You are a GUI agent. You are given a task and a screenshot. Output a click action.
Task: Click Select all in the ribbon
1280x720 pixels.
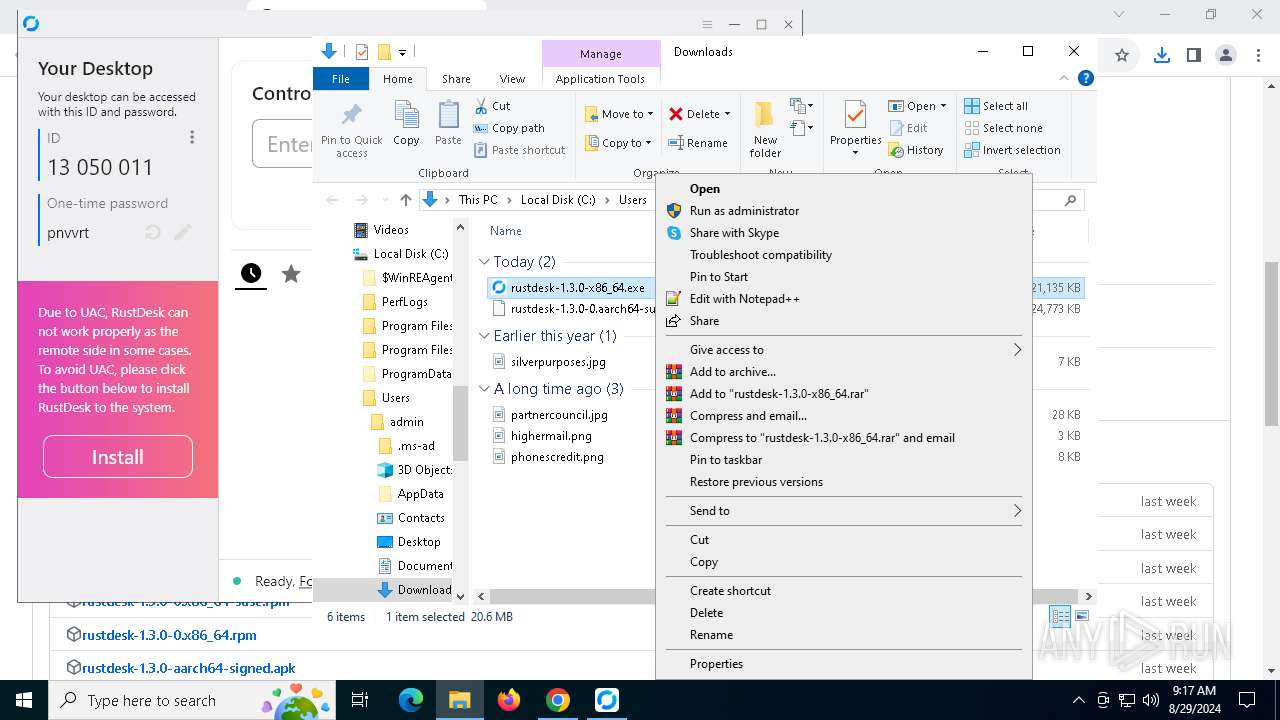click(x=996, y=106)
